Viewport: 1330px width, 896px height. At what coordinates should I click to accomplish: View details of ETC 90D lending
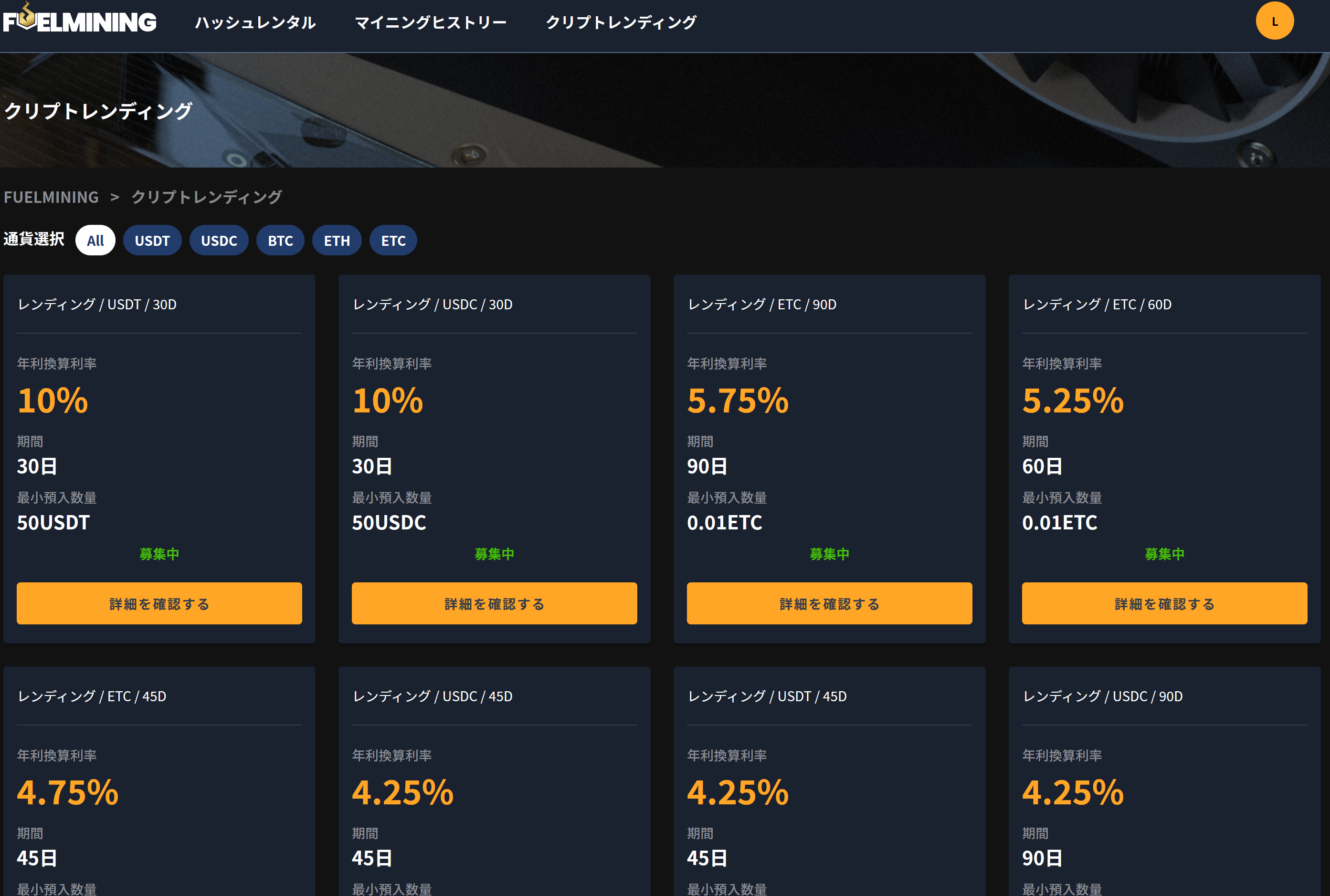click(829, 603)
